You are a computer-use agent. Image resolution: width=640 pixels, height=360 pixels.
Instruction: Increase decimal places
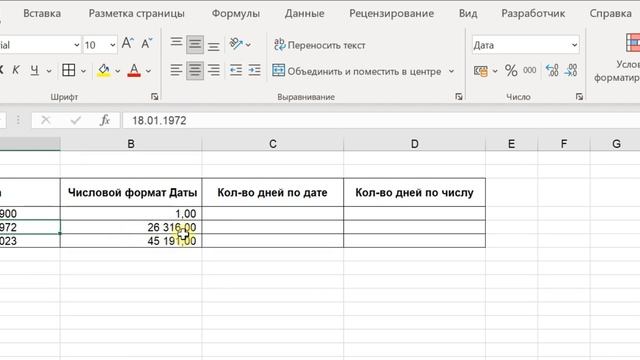tap(552, 71)
